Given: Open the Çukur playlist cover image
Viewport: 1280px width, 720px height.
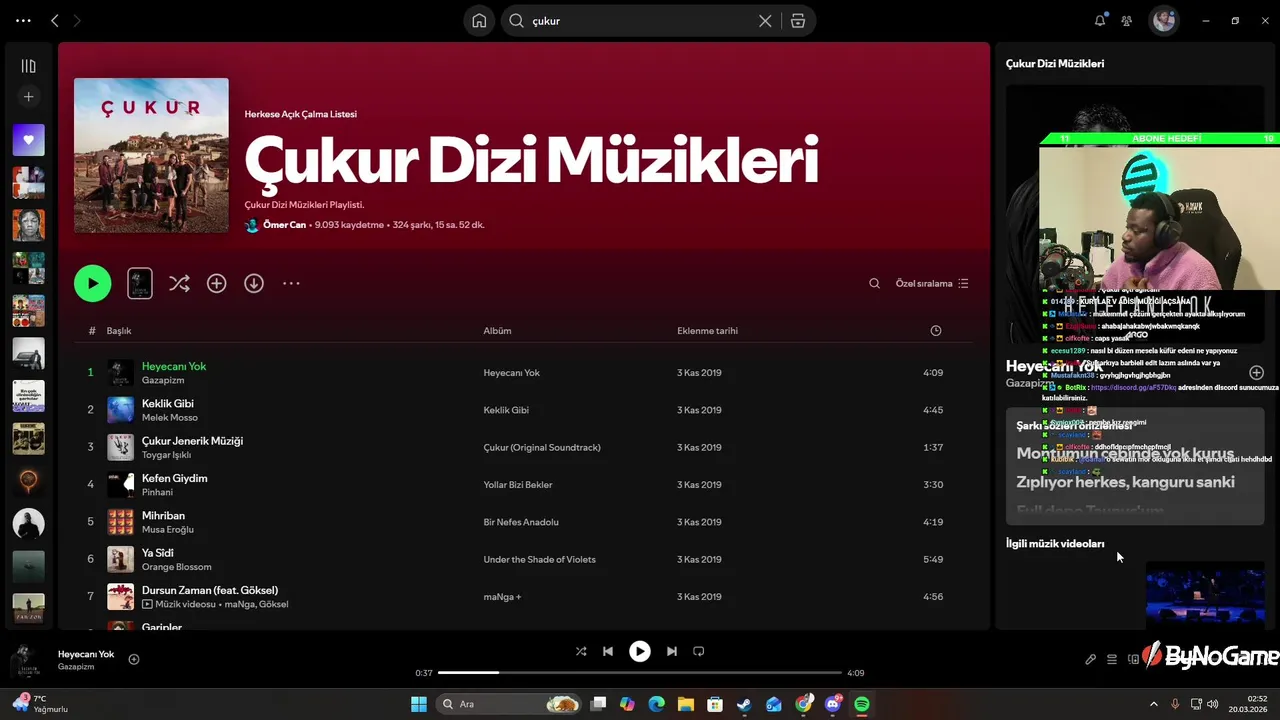Looking at the screenshot, I should [x=151, y=155].
